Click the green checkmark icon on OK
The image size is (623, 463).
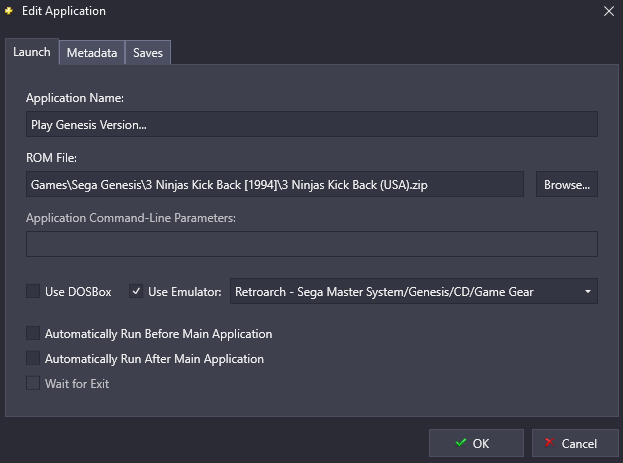point(460,443)
